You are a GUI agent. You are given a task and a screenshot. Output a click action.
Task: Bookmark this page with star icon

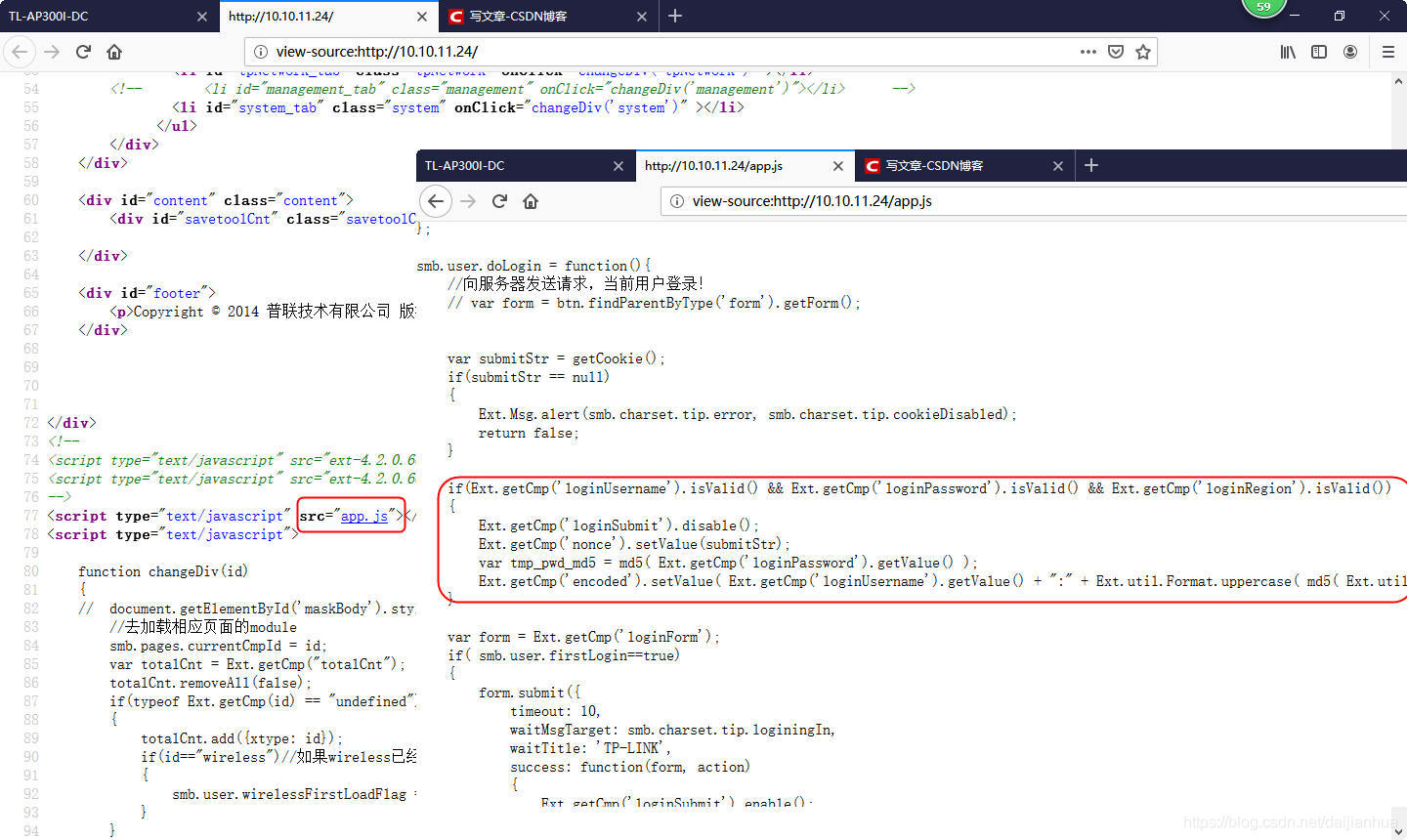pyautogui.click(x=1143, y=52)
